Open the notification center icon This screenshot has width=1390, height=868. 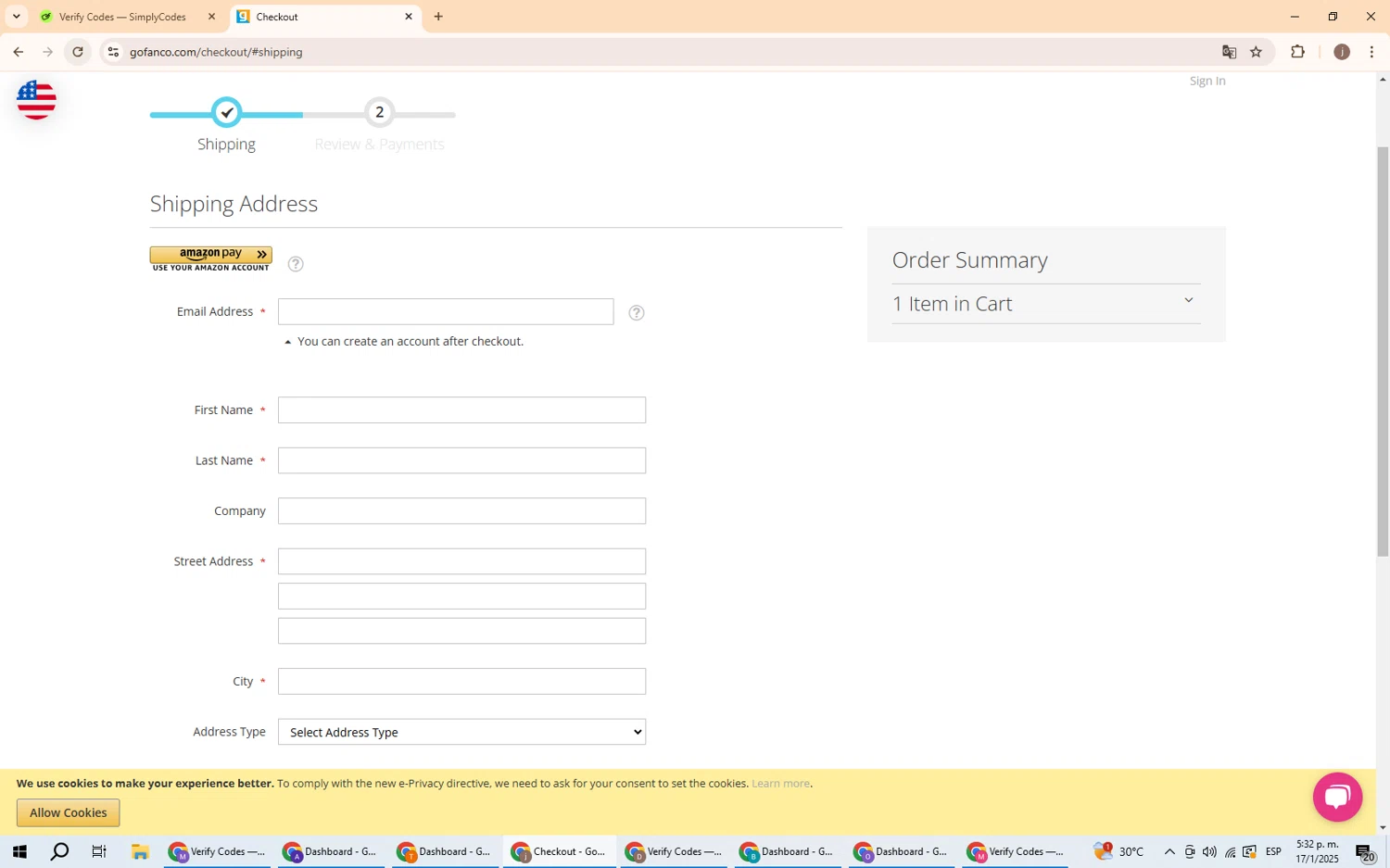[1365, 852]
